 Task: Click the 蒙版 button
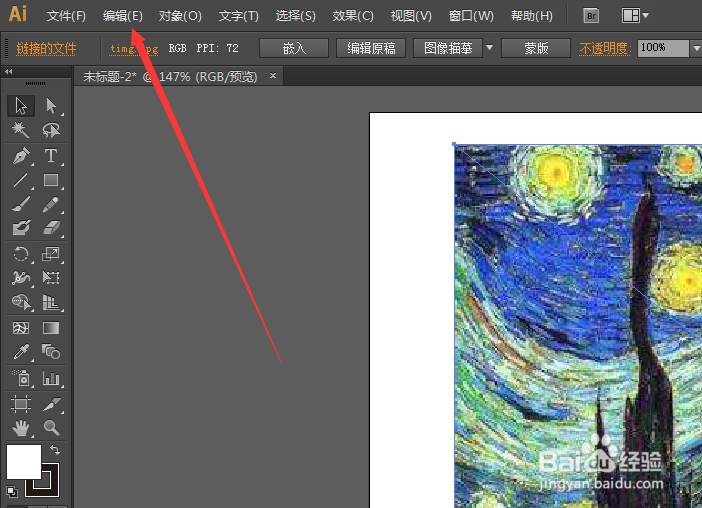(x=536, y=48)
